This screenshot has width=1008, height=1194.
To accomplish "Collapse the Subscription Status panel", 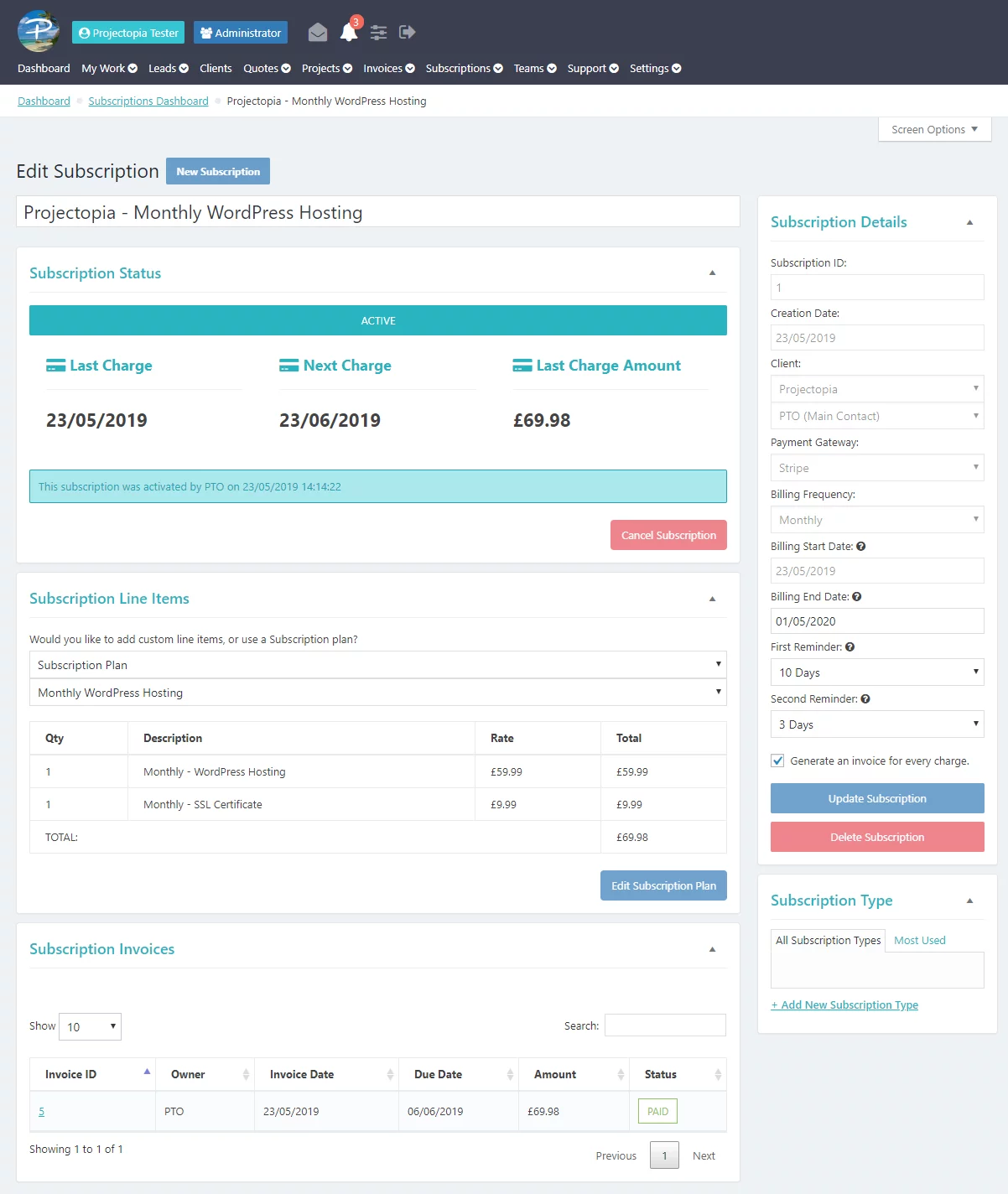I will 712,273.
